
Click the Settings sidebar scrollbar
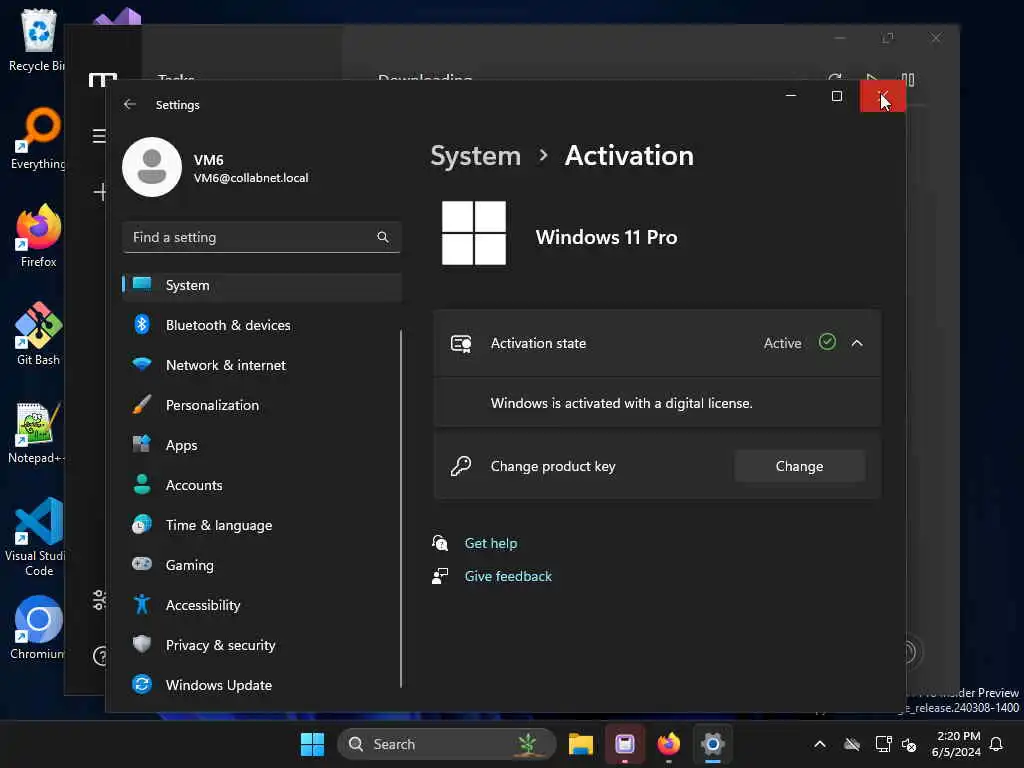tap(401, 509)
